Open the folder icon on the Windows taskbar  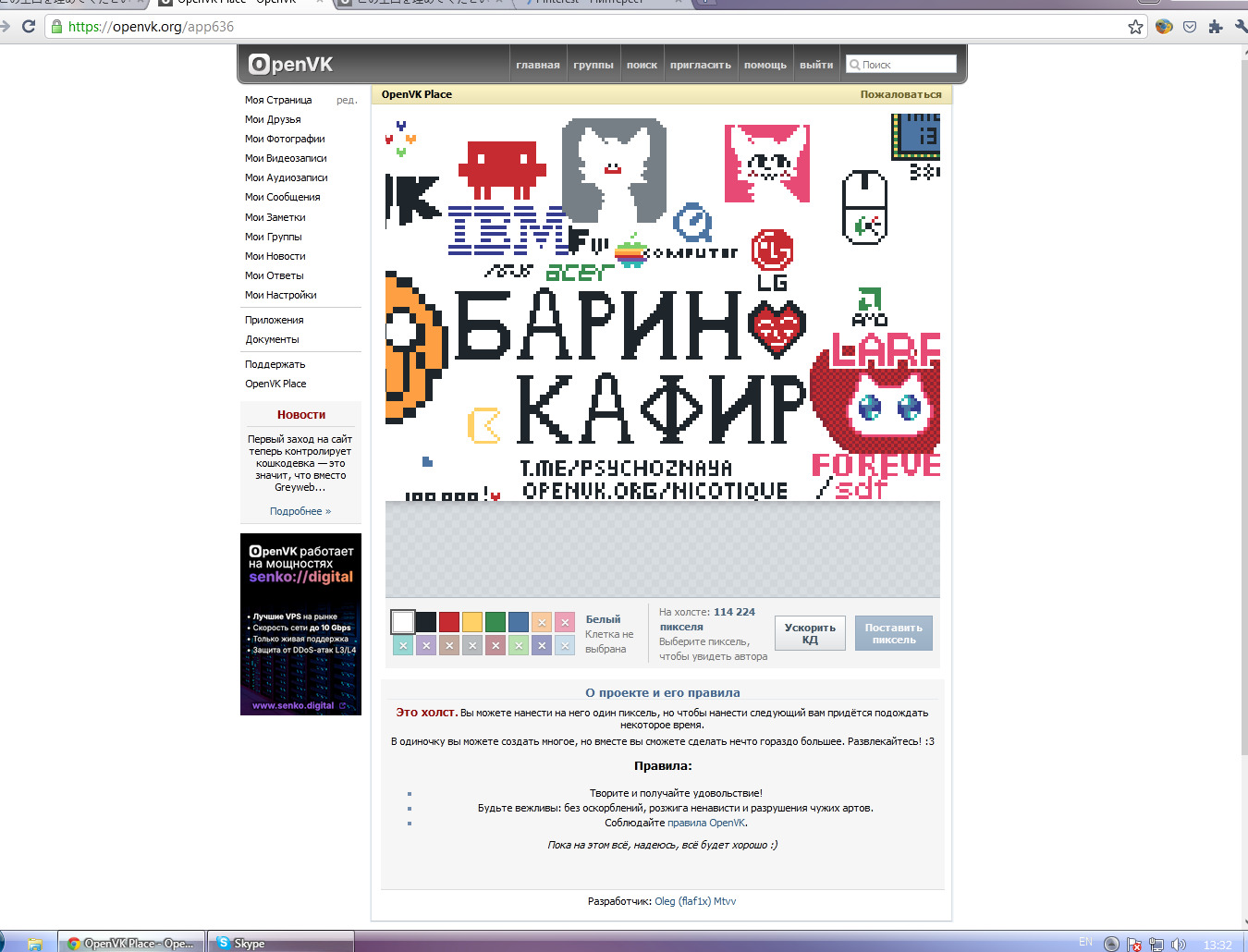34,944
